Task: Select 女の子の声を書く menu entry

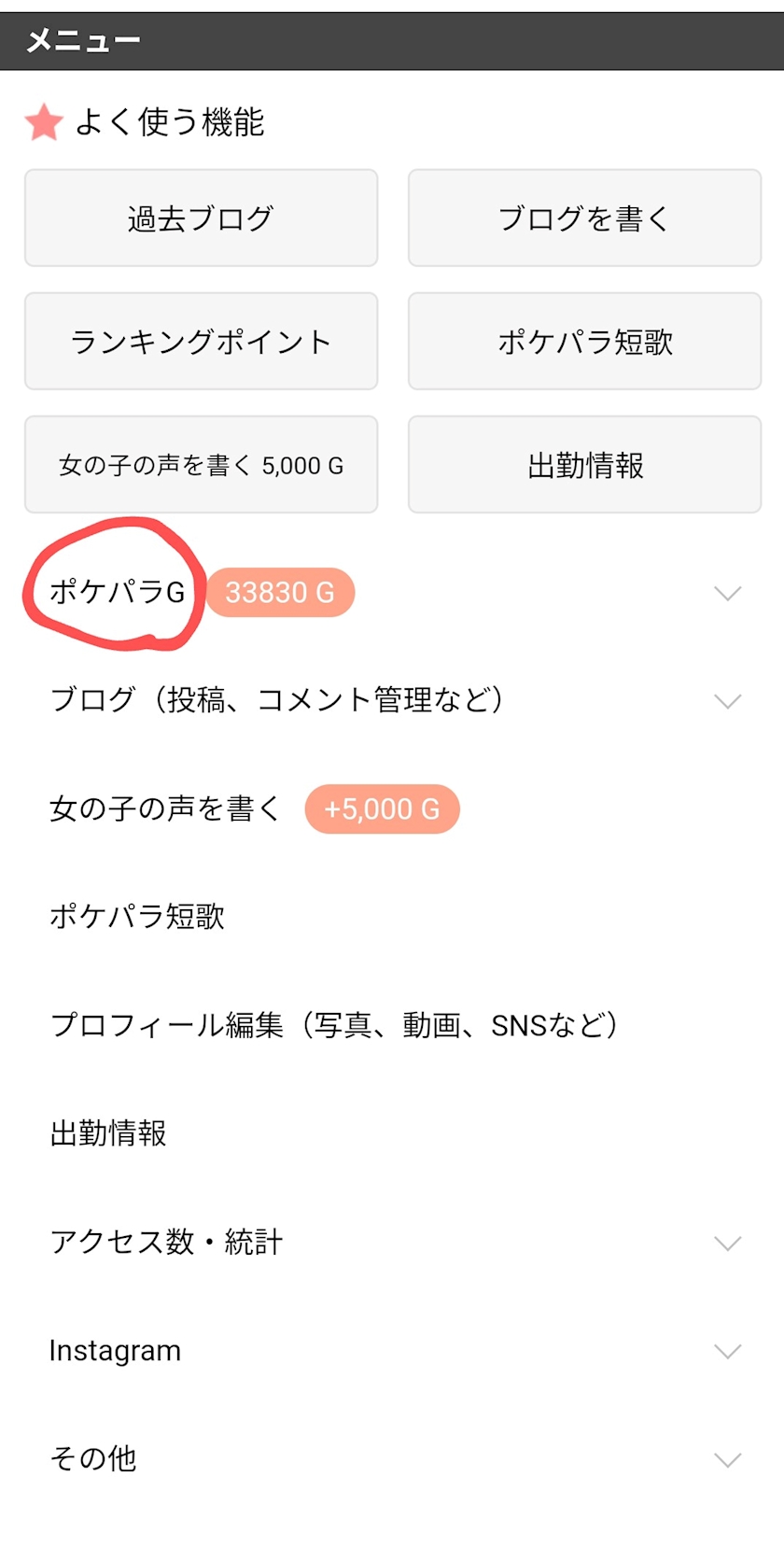Action: 164,808
